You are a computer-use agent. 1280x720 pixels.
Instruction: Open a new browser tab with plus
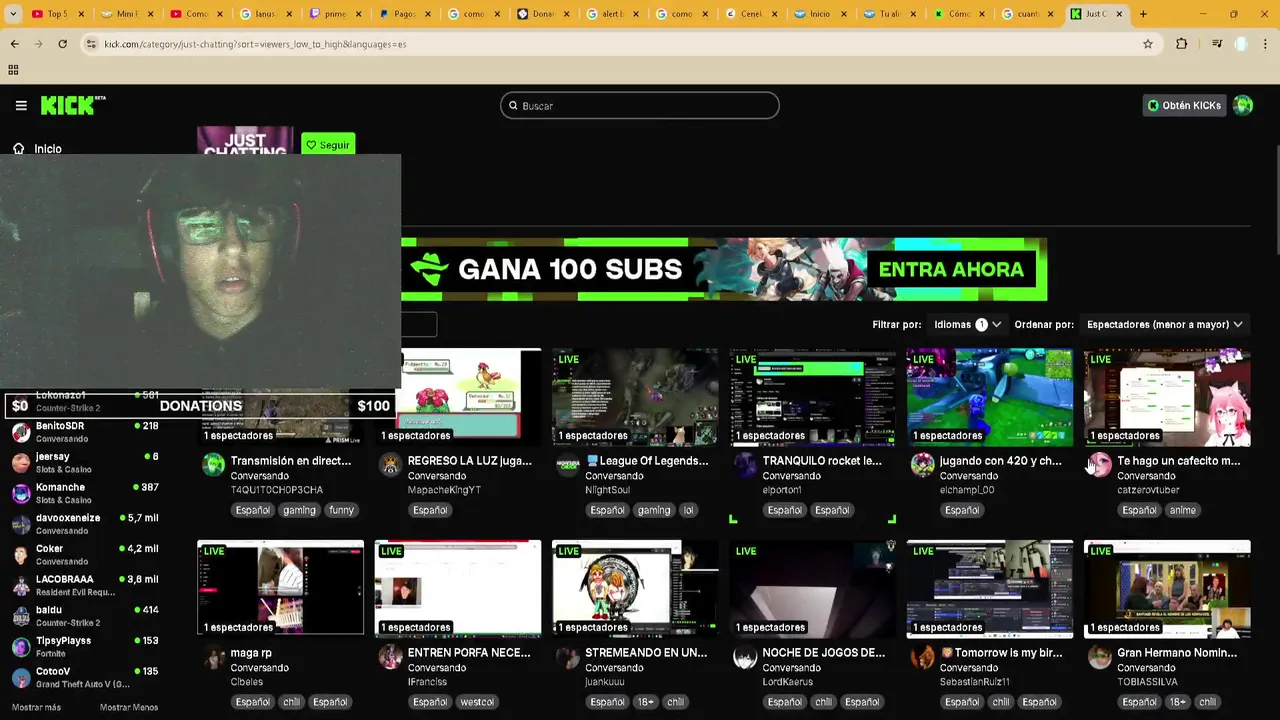point(1143,14)
